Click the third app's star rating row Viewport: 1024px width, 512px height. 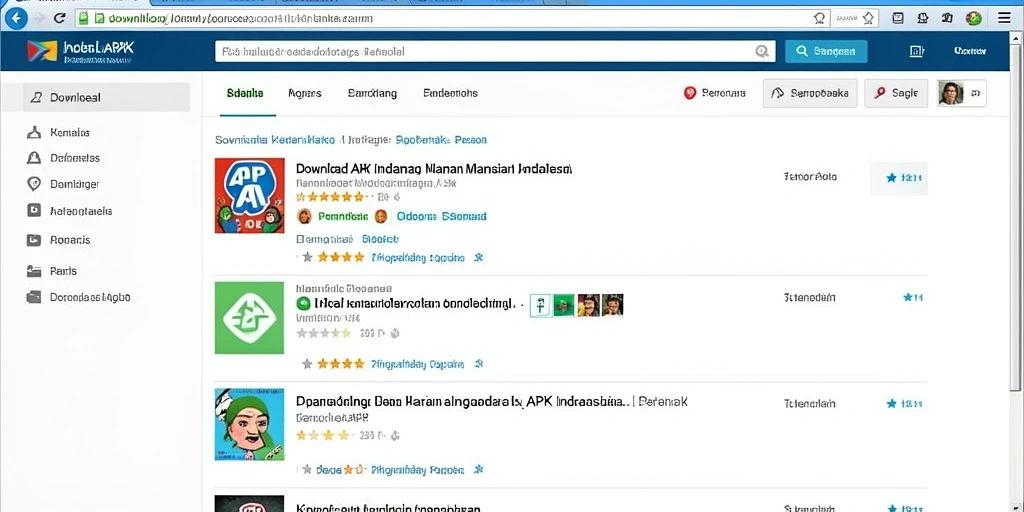(323, 435)
